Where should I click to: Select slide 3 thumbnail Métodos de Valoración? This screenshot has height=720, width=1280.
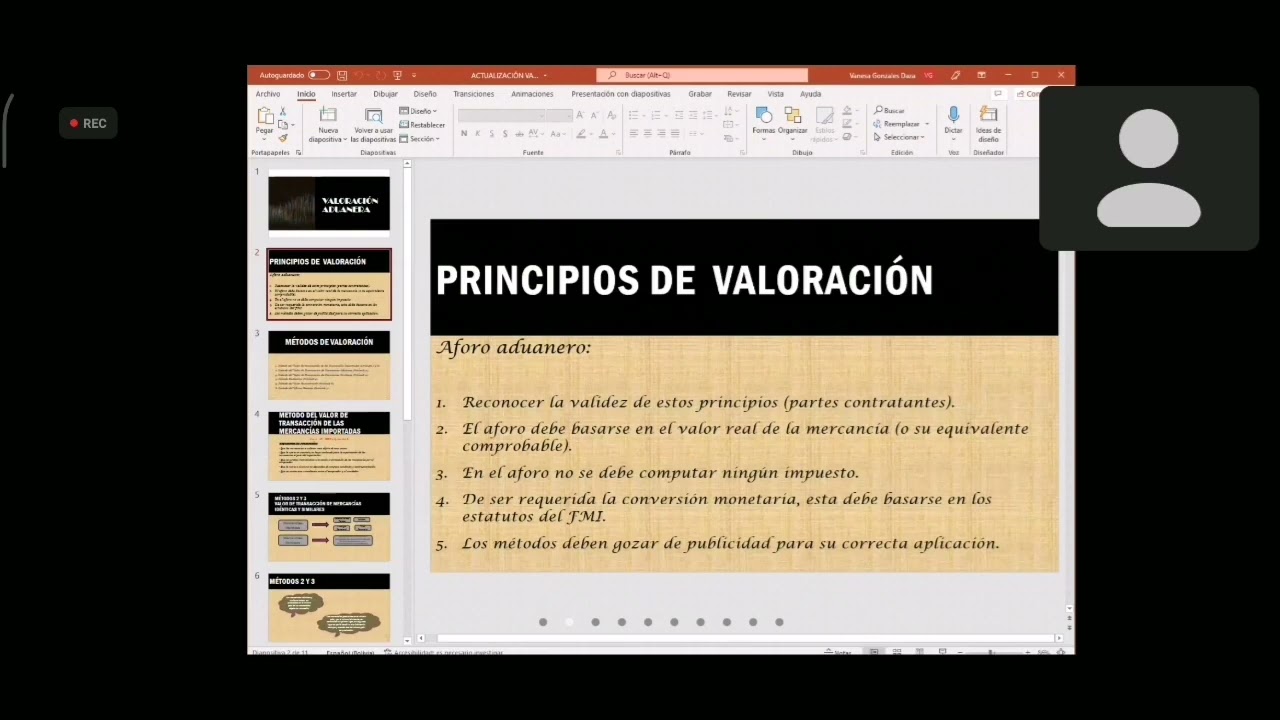(x=329, y=365)
